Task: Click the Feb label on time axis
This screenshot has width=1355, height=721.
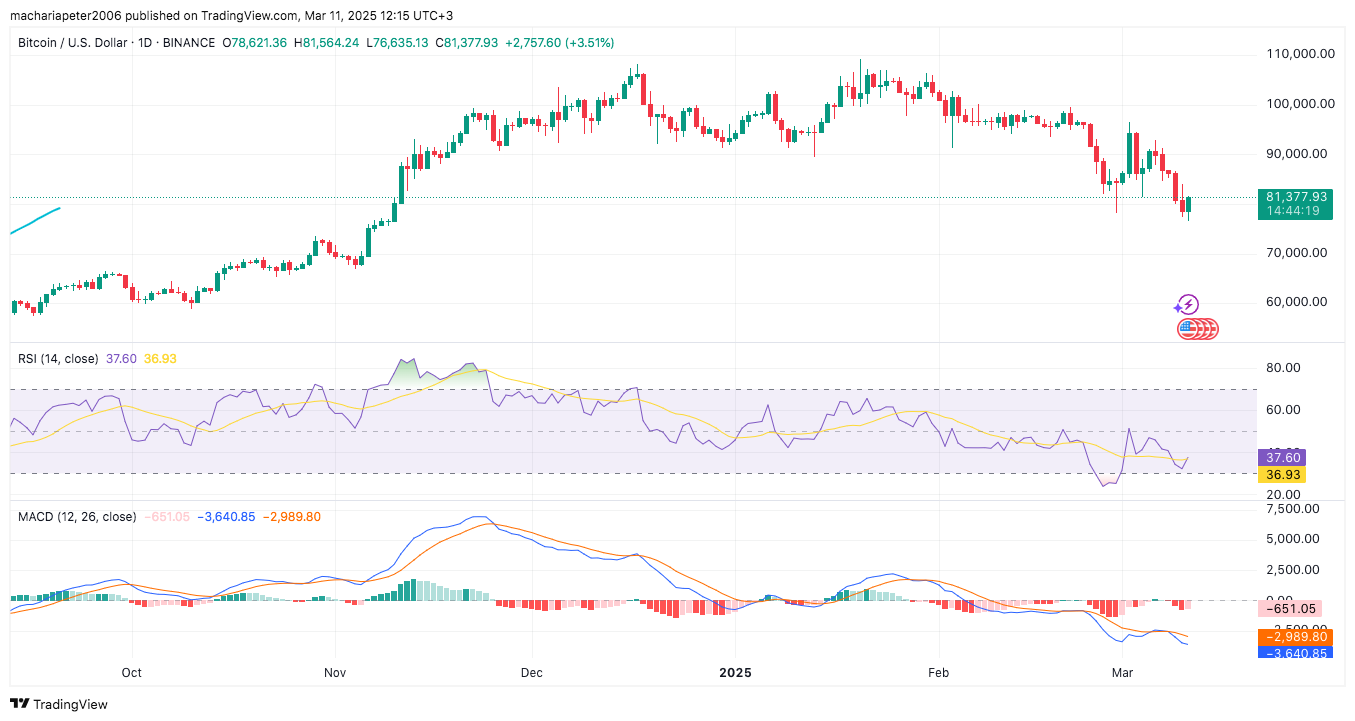Action: click(938, 673)
